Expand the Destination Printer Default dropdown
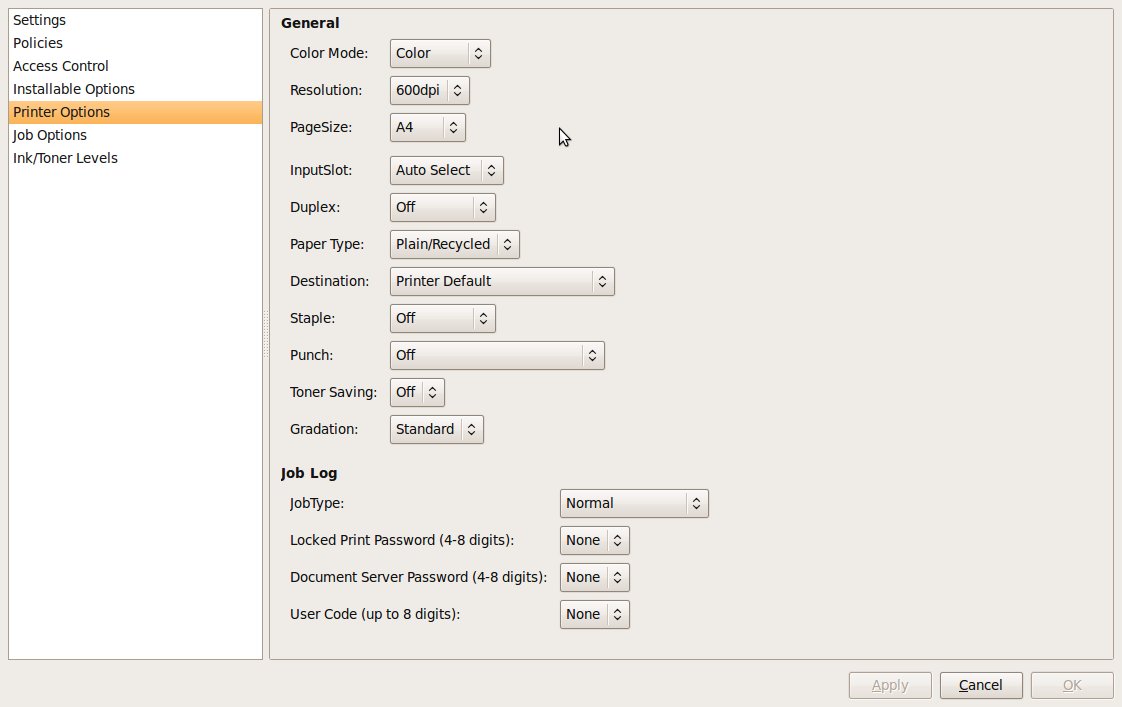Screen dimensions: 1122x707 501,281
